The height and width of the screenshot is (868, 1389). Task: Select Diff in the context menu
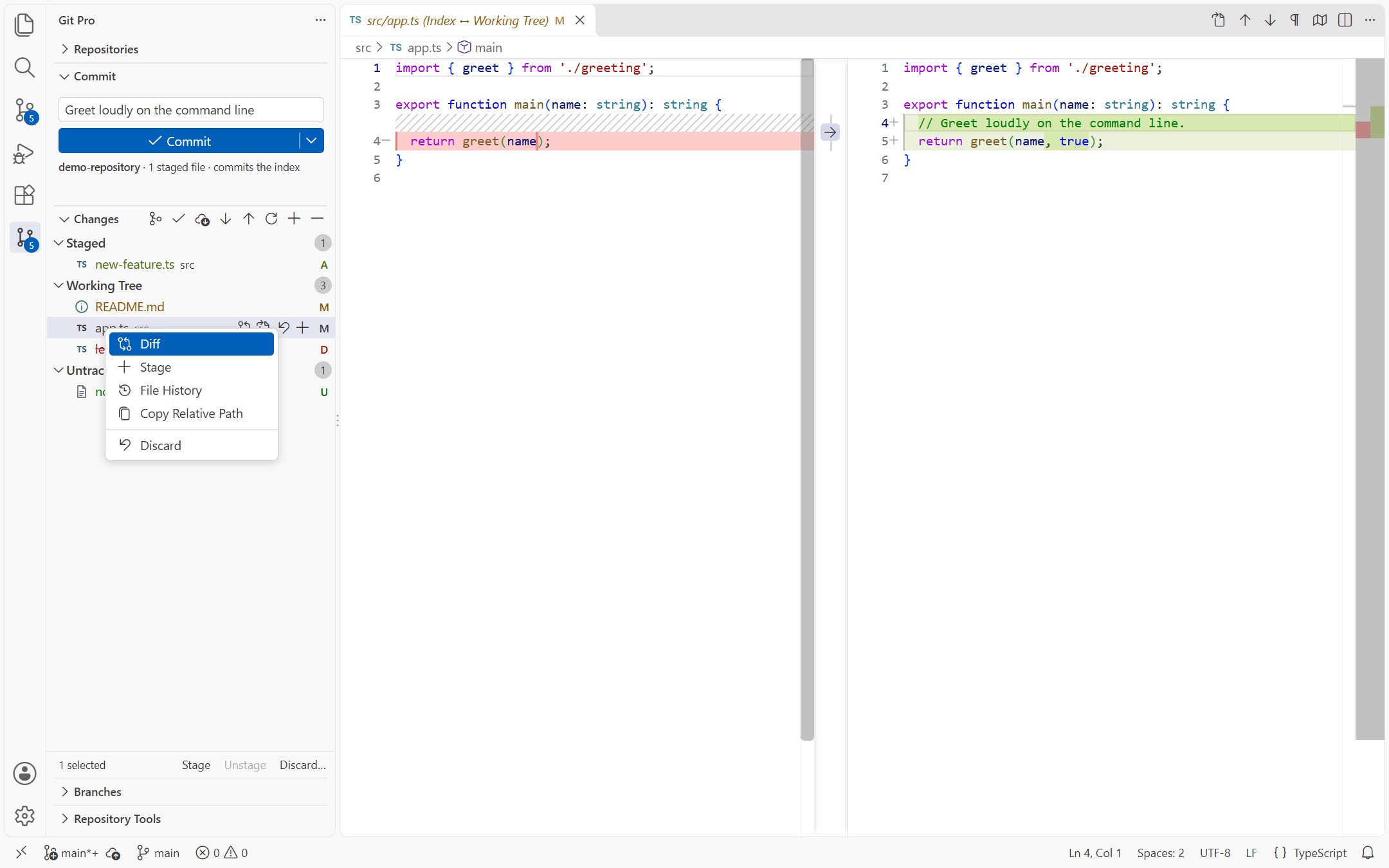tap(192, 344)
